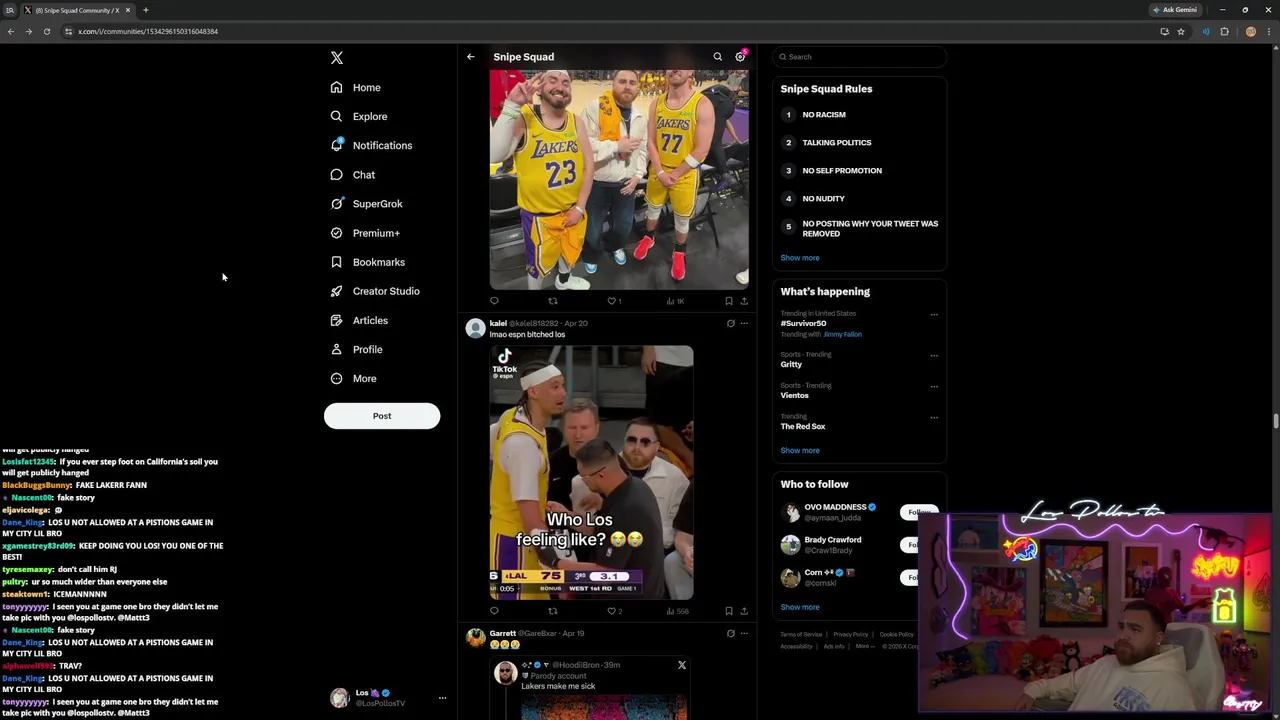Viewport: 1280px width, 720px height.
Task: Open more options for Vientos trend
Action: point(934,386)
